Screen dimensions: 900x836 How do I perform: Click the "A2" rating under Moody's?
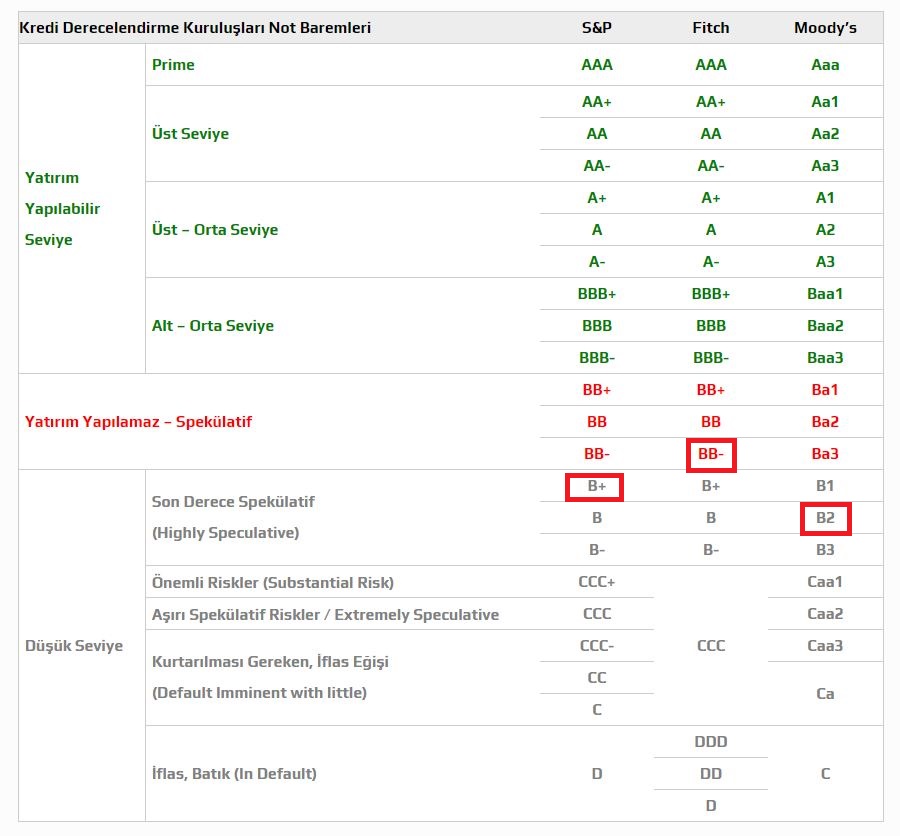pyautogui.click(x=825, y=230)
